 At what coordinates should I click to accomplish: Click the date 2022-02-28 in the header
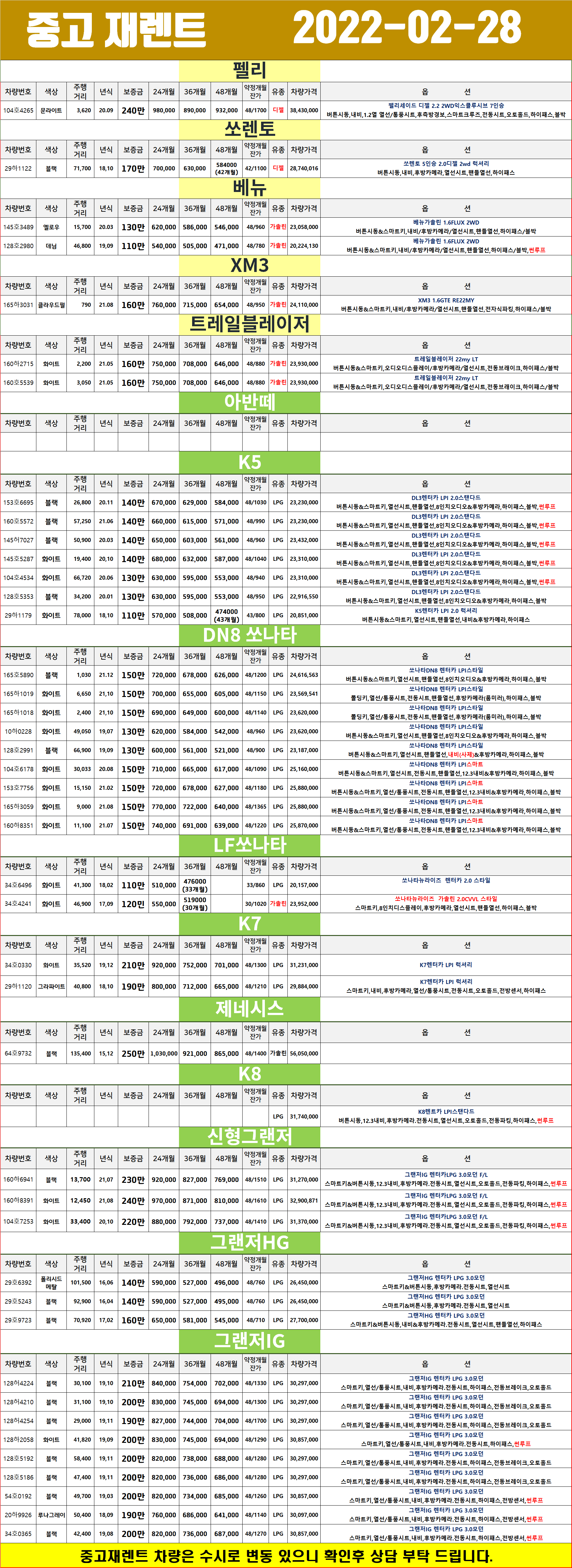pos(407,28)
